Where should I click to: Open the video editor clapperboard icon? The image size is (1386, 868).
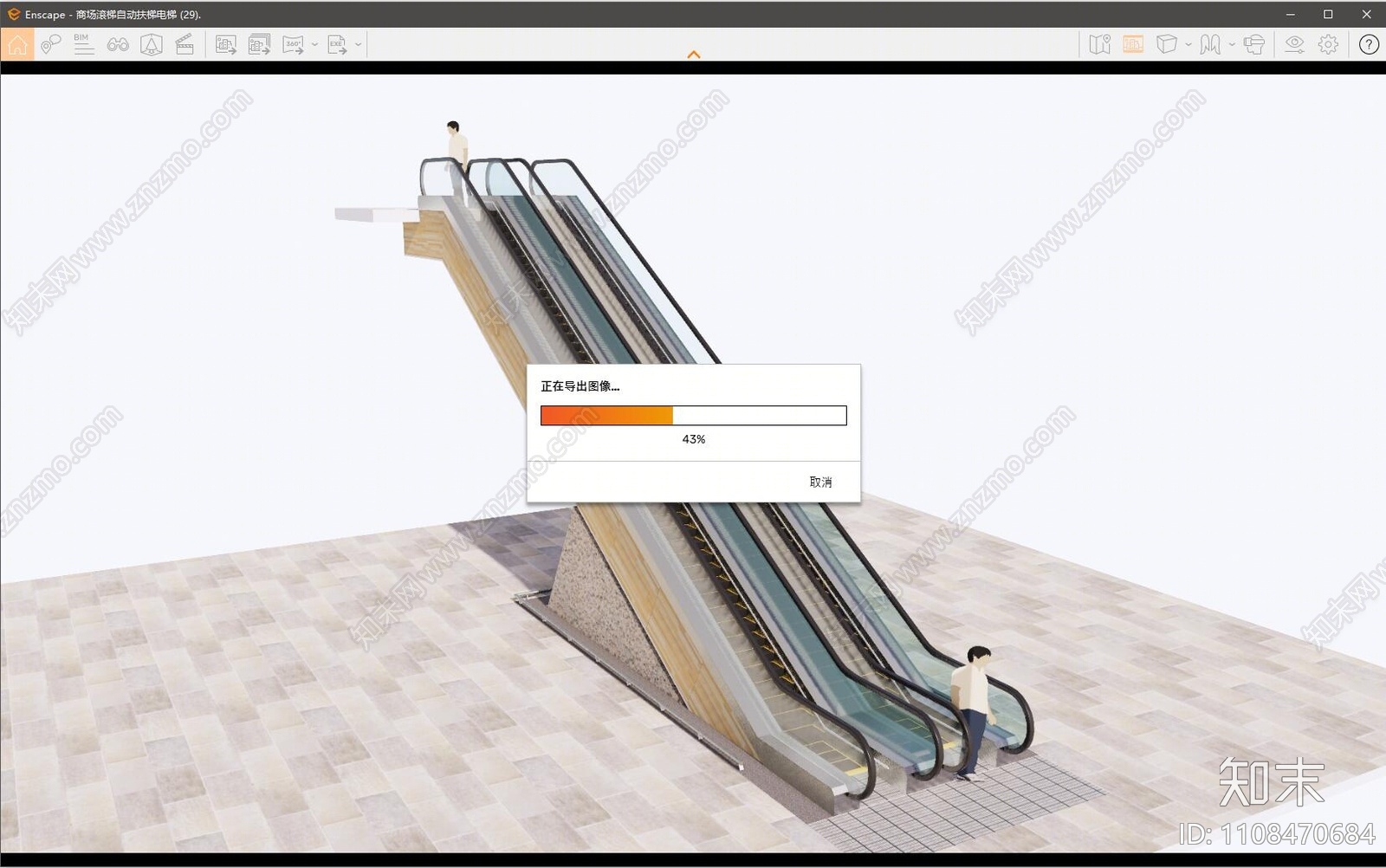click(x=185, y=44)
